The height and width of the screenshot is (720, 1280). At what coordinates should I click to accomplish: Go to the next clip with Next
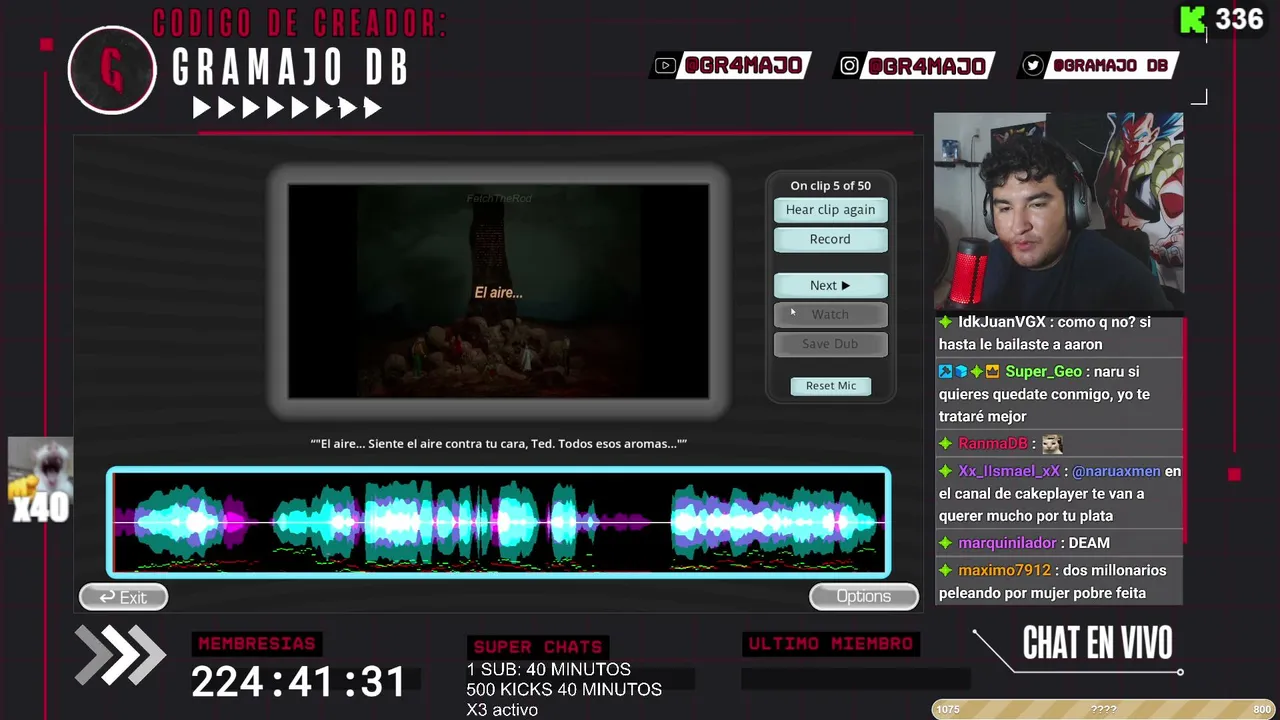tap(830, 285)
